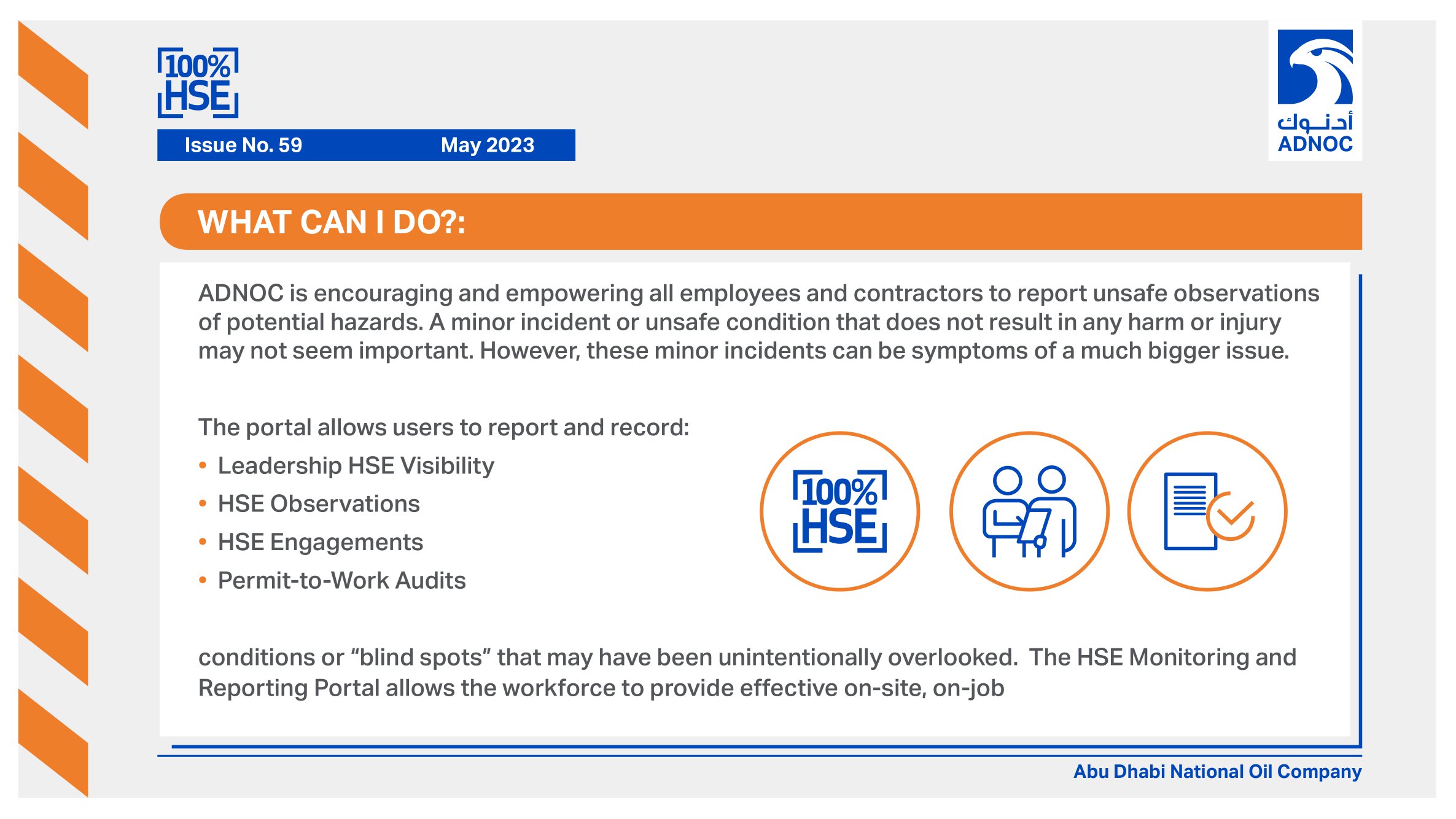Click the ADNOC falcon logo
Image resolution: width=1456 pixels, height=819 pixels.
point(1315,67)
